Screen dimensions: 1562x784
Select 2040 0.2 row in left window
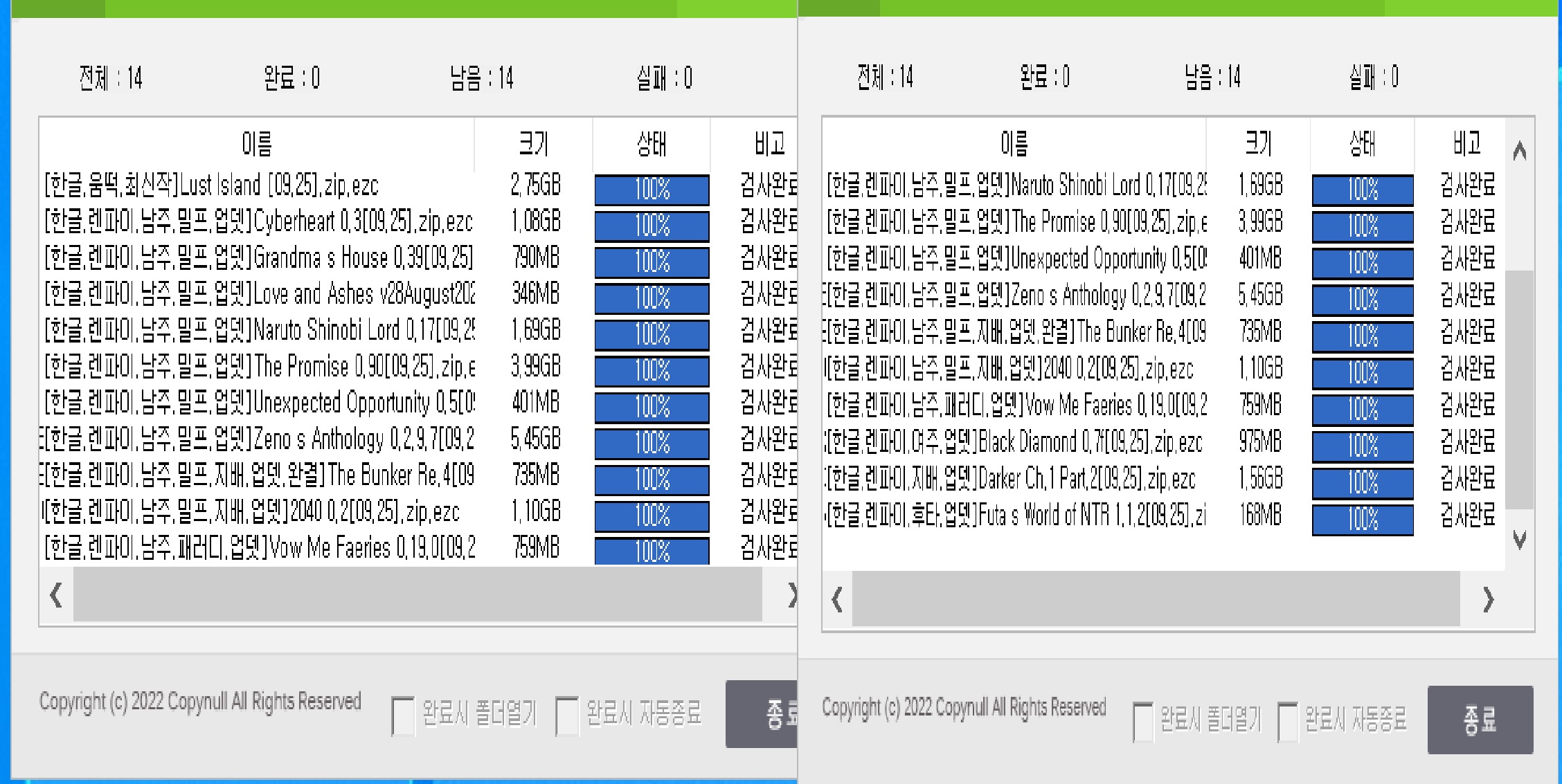tap(418, 512)
